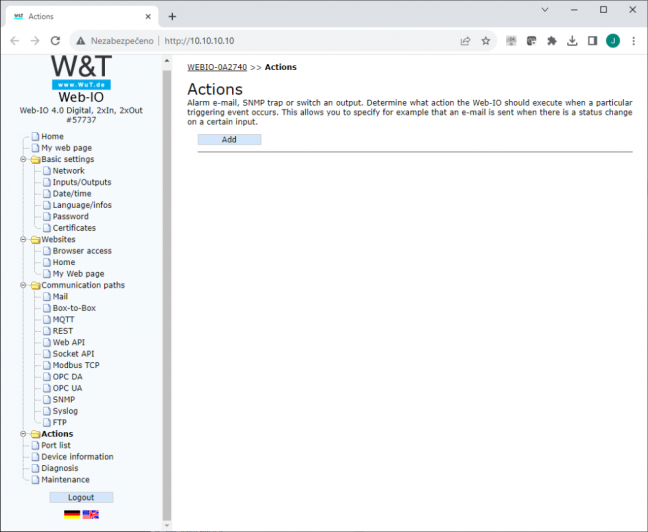Open share page icon in address bar
The image size is (648, 532).
465,41
